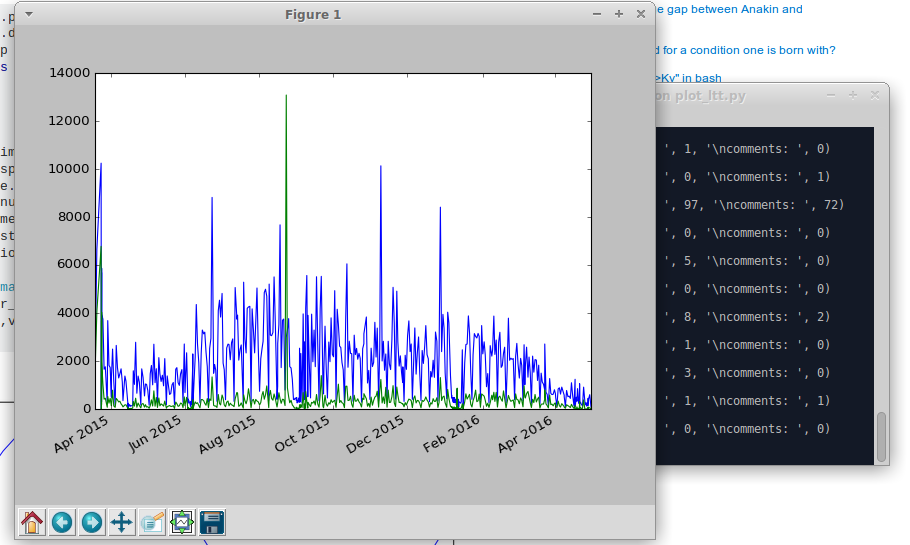Activate the pan axes tool
This screenshot has height=545, width=910.
coord(122,522)
